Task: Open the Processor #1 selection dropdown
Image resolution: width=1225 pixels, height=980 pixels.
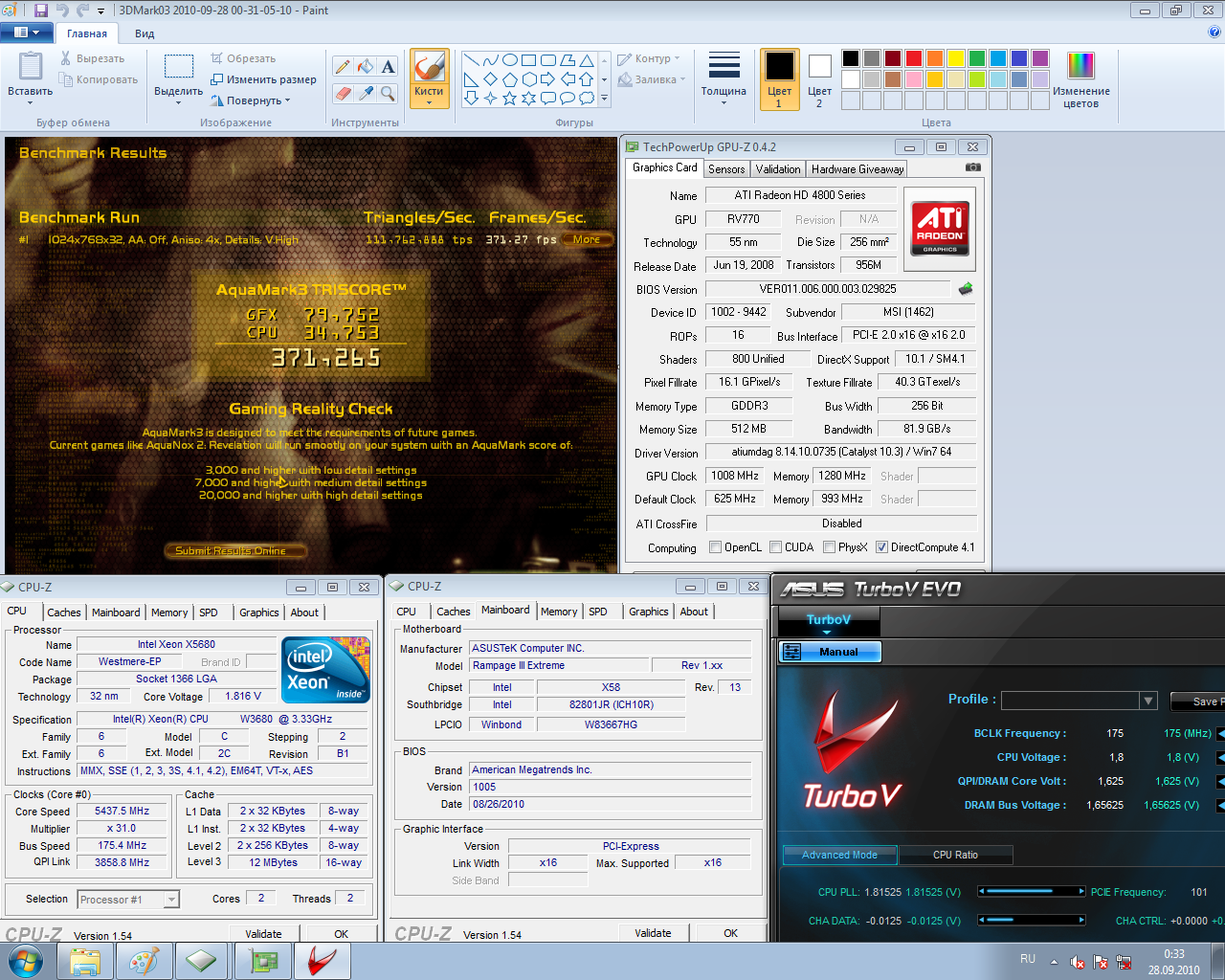Action: click(x=171, y=900)
